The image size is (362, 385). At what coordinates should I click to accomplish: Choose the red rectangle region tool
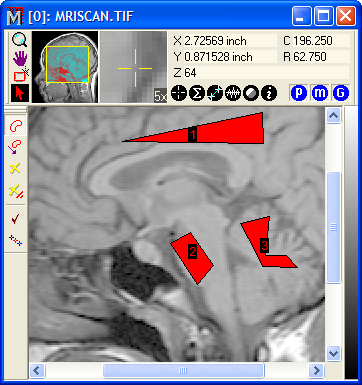[x=21, y=75]
